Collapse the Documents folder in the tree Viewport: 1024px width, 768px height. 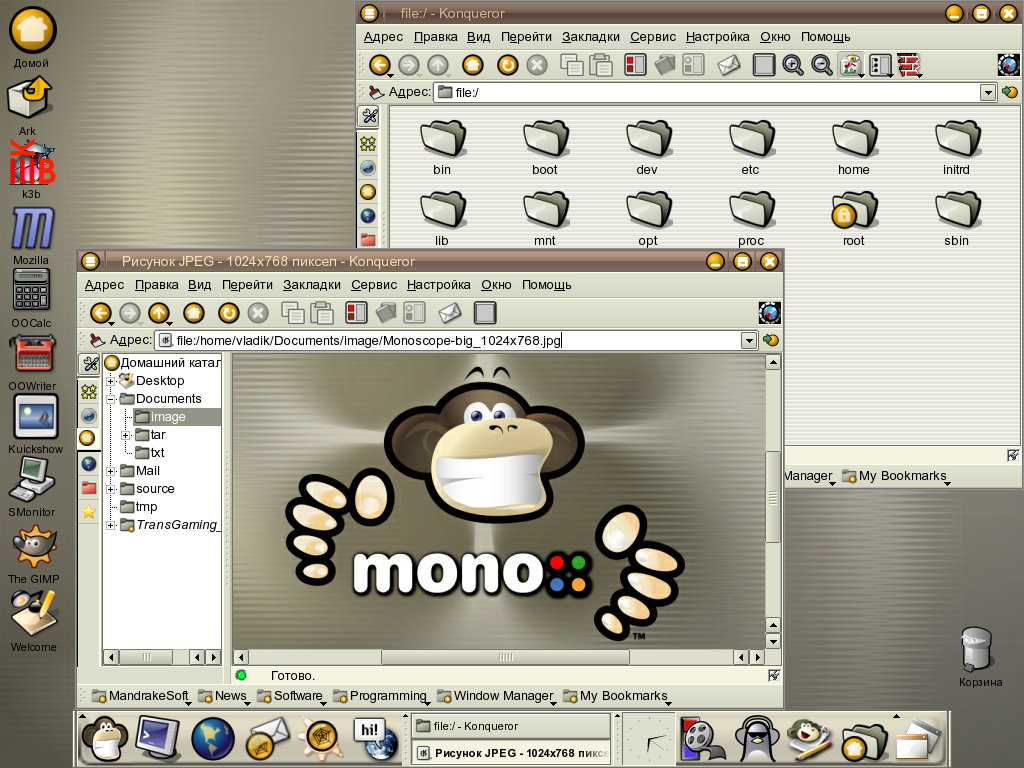[x=111, y=399]
